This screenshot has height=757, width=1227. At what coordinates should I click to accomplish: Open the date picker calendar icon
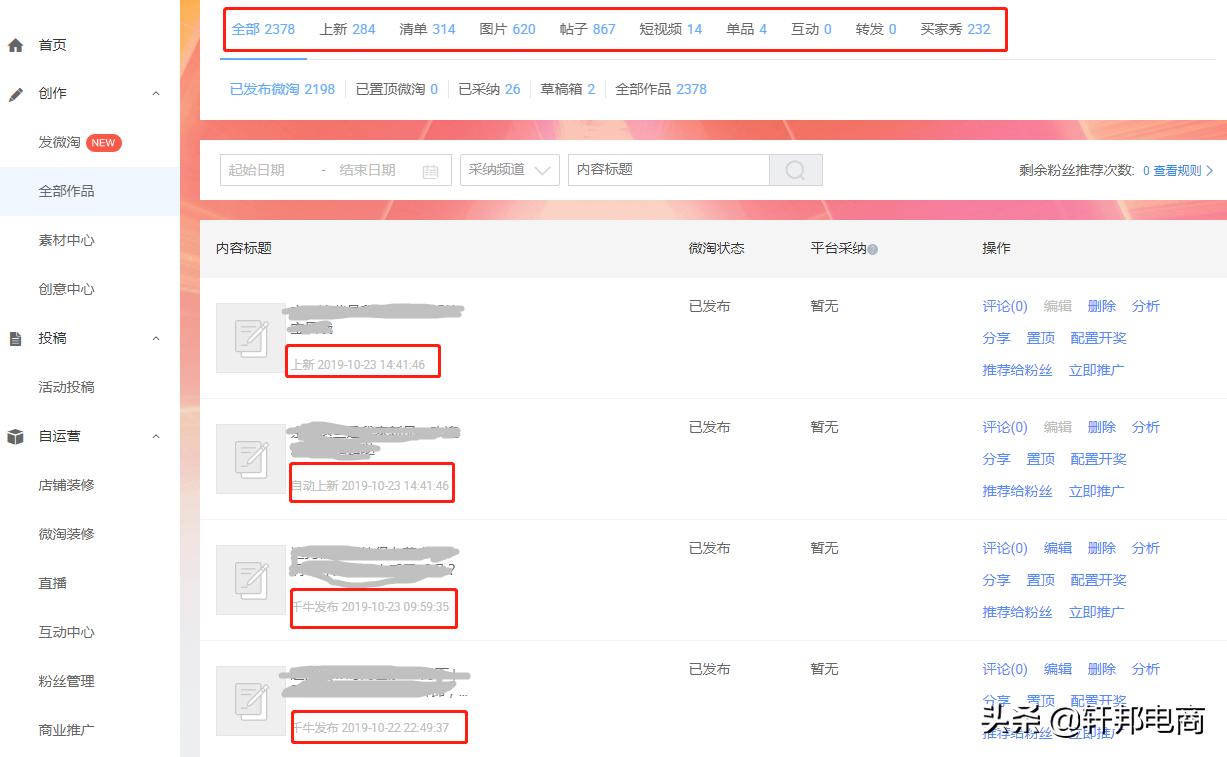click(430, 170)
